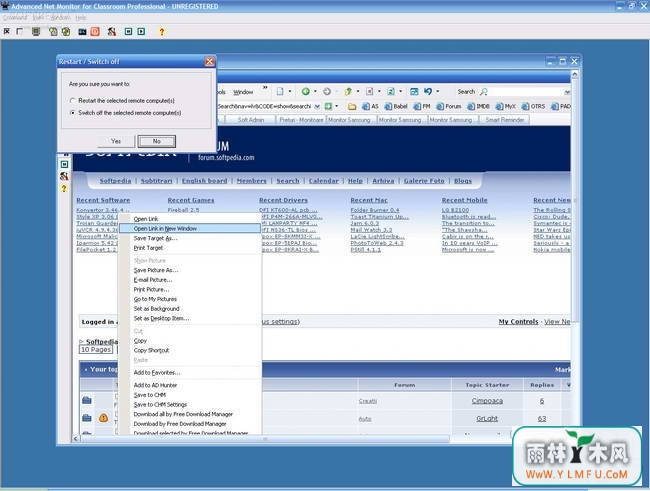The width and height of the screenshot is (650, 491).
Task: Click the magnifier icon beside Search
Action: 484,92
